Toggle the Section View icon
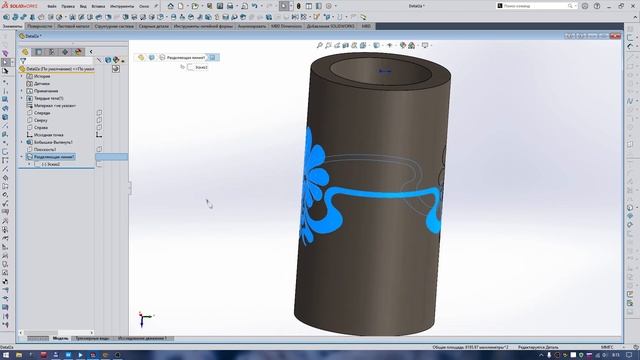 [345, 45]
